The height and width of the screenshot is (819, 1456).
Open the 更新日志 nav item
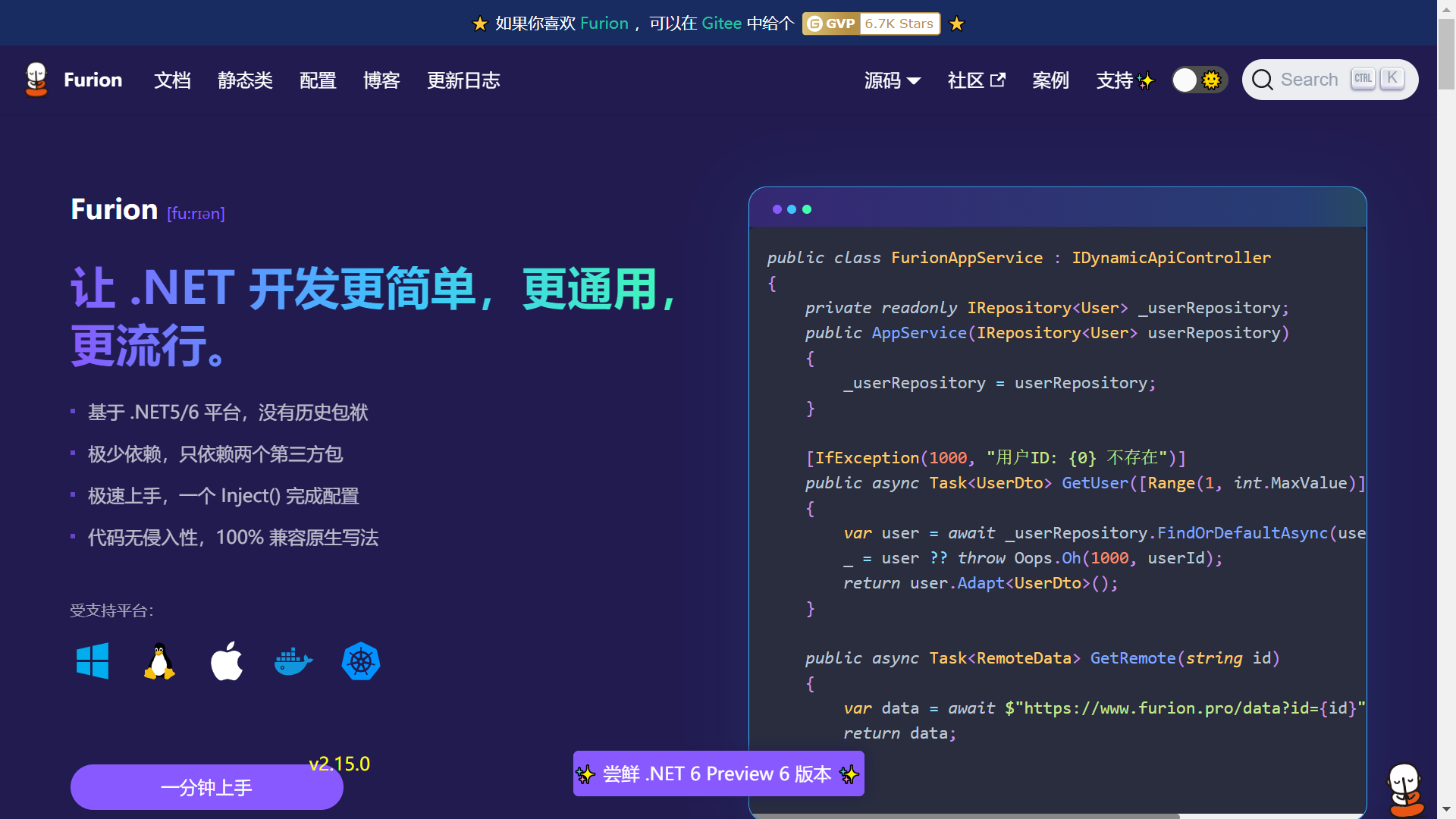tap(463, 80)
